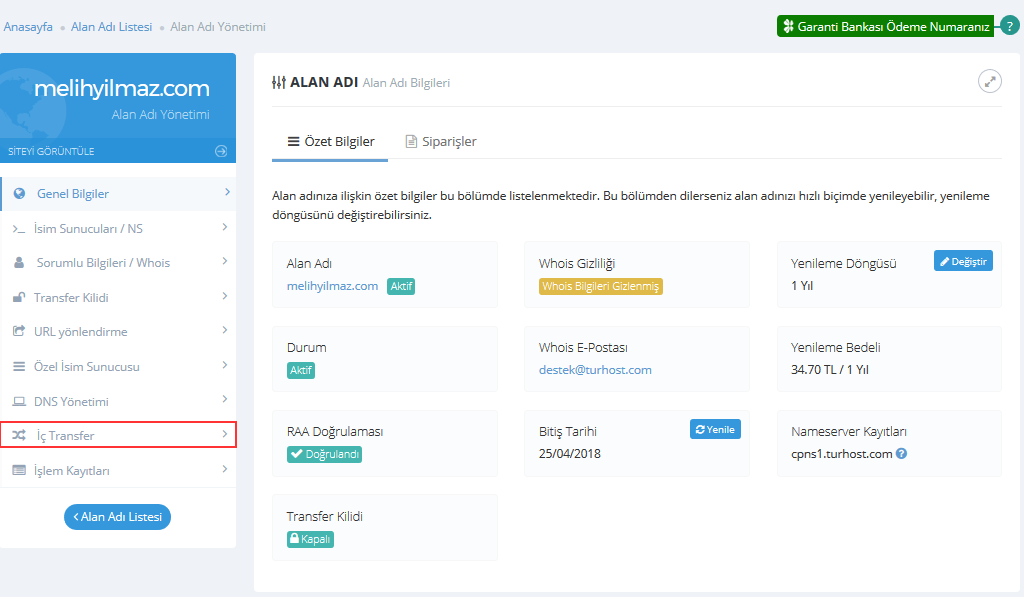
Task: Expand the URL yönlendirme menu arrow
Action: [x=226, y=332]
